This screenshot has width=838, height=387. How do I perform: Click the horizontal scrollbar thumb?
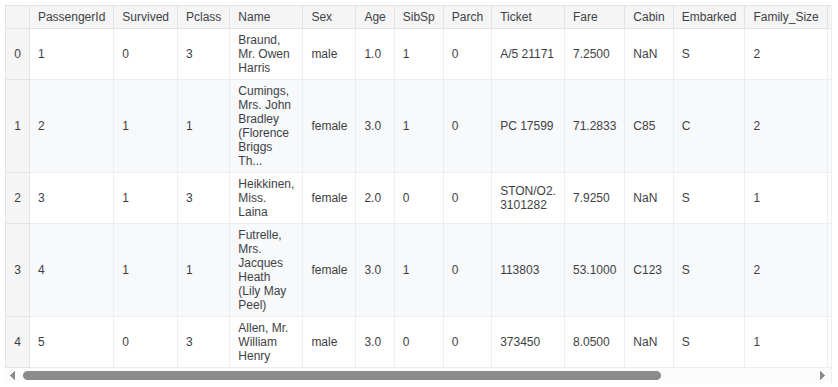(x=342, y=375)
